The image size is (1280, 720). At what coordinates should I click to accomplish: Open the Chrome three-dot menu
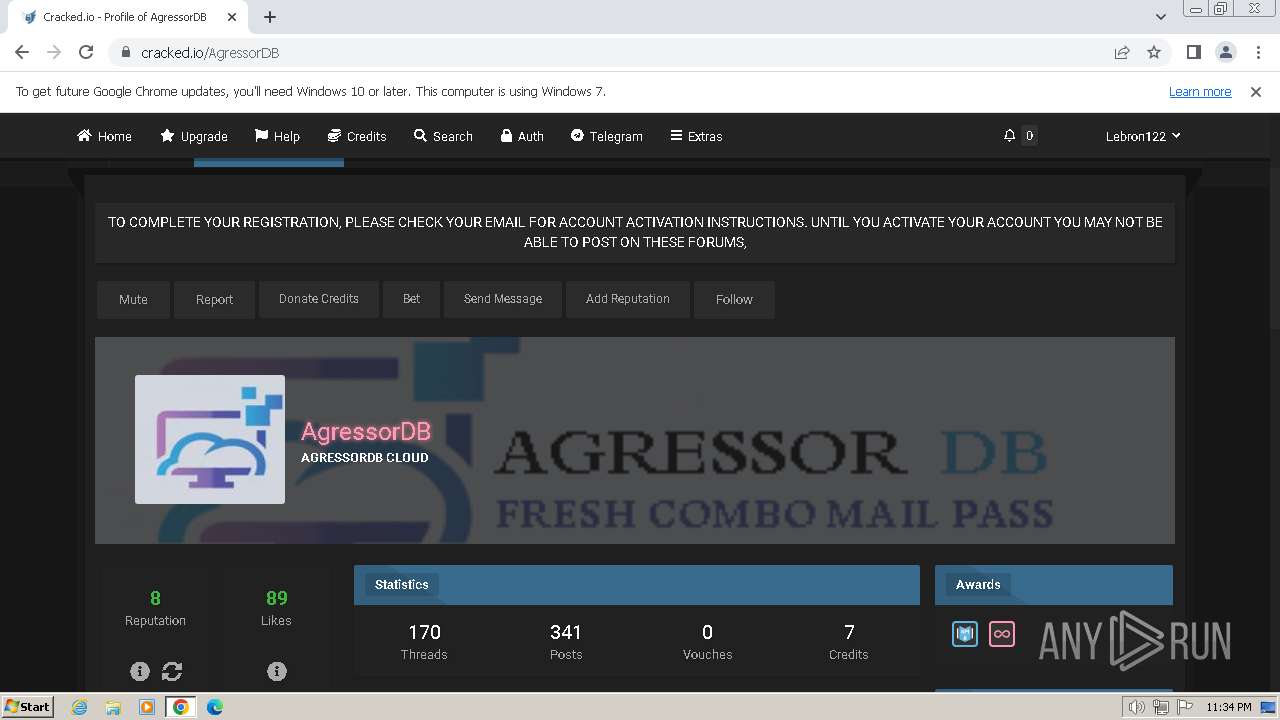pyautogui.click(x=1257, y=52)
